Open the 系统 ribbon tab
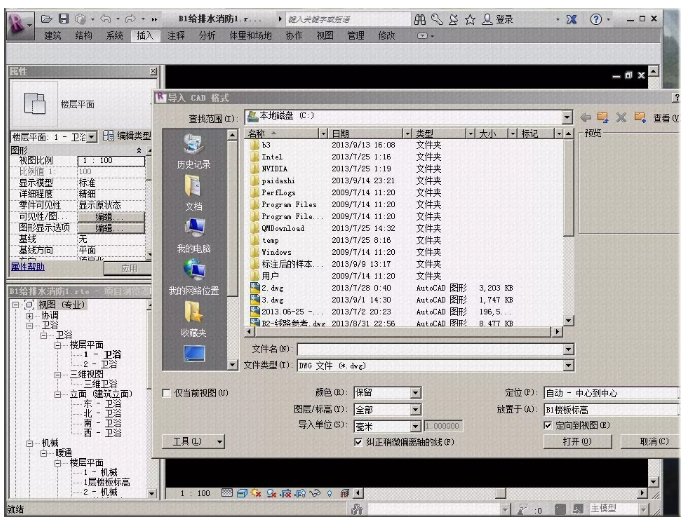This screenshot has height=521, width=690. pyautogui.click(x=114, y=36)
